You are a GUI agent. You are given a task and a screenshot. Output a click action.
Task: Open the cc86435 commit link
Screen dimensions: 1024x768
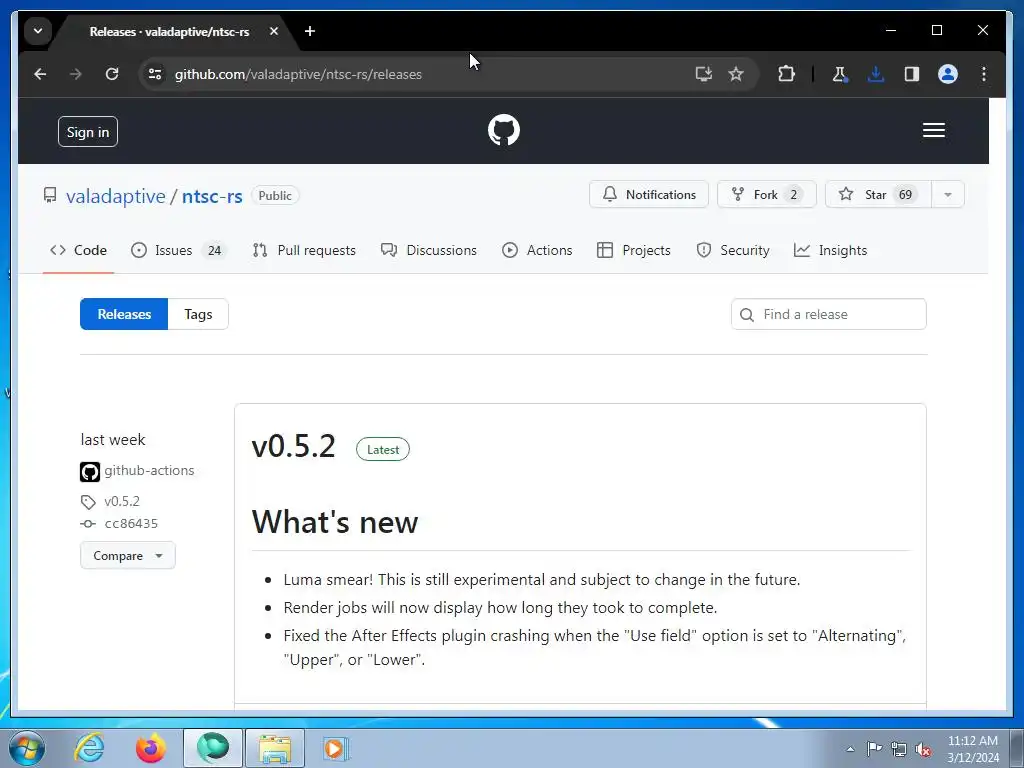tap(131, 524)
